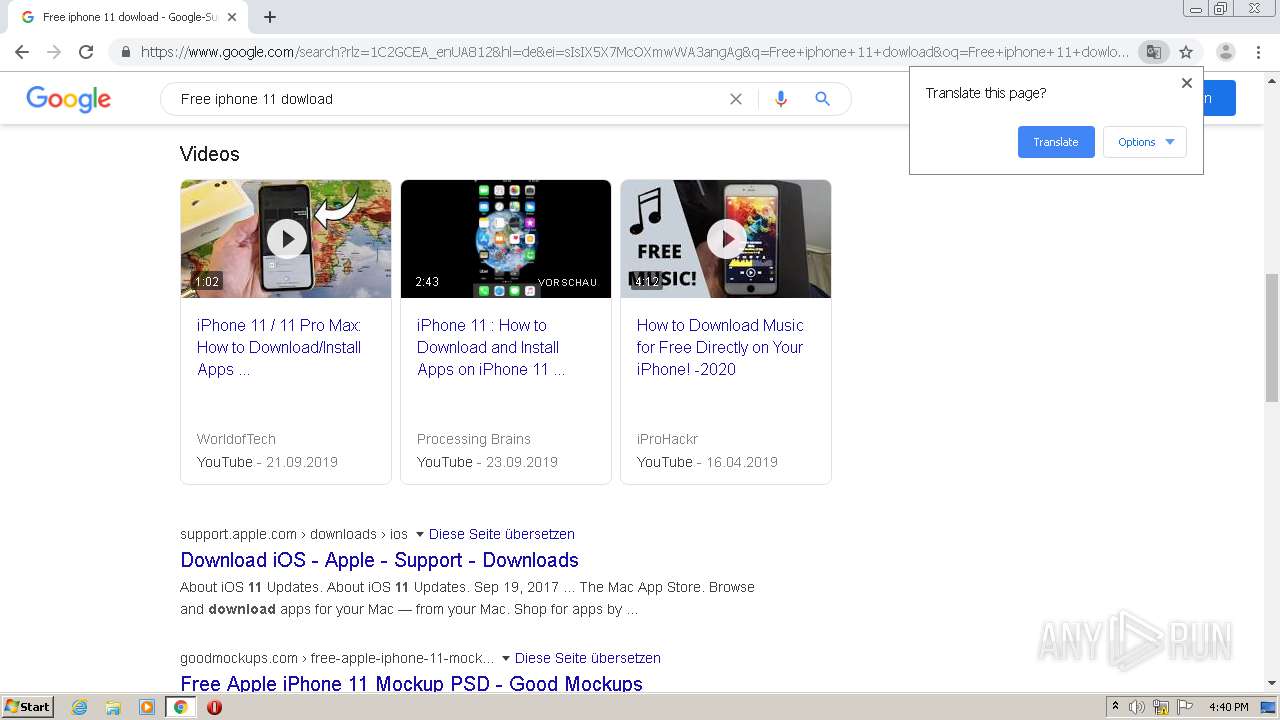Click the scrollbar down arrow
The height and width of the screenshot is (720, 1280).
(1271, 683)
